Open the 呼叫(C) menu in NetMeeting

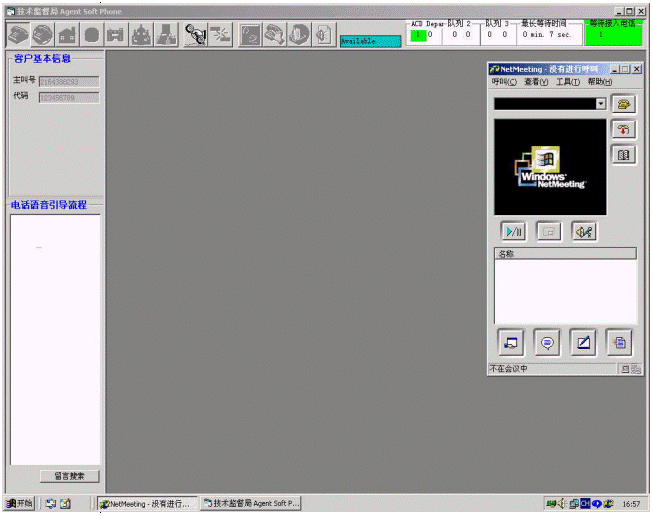504,82
